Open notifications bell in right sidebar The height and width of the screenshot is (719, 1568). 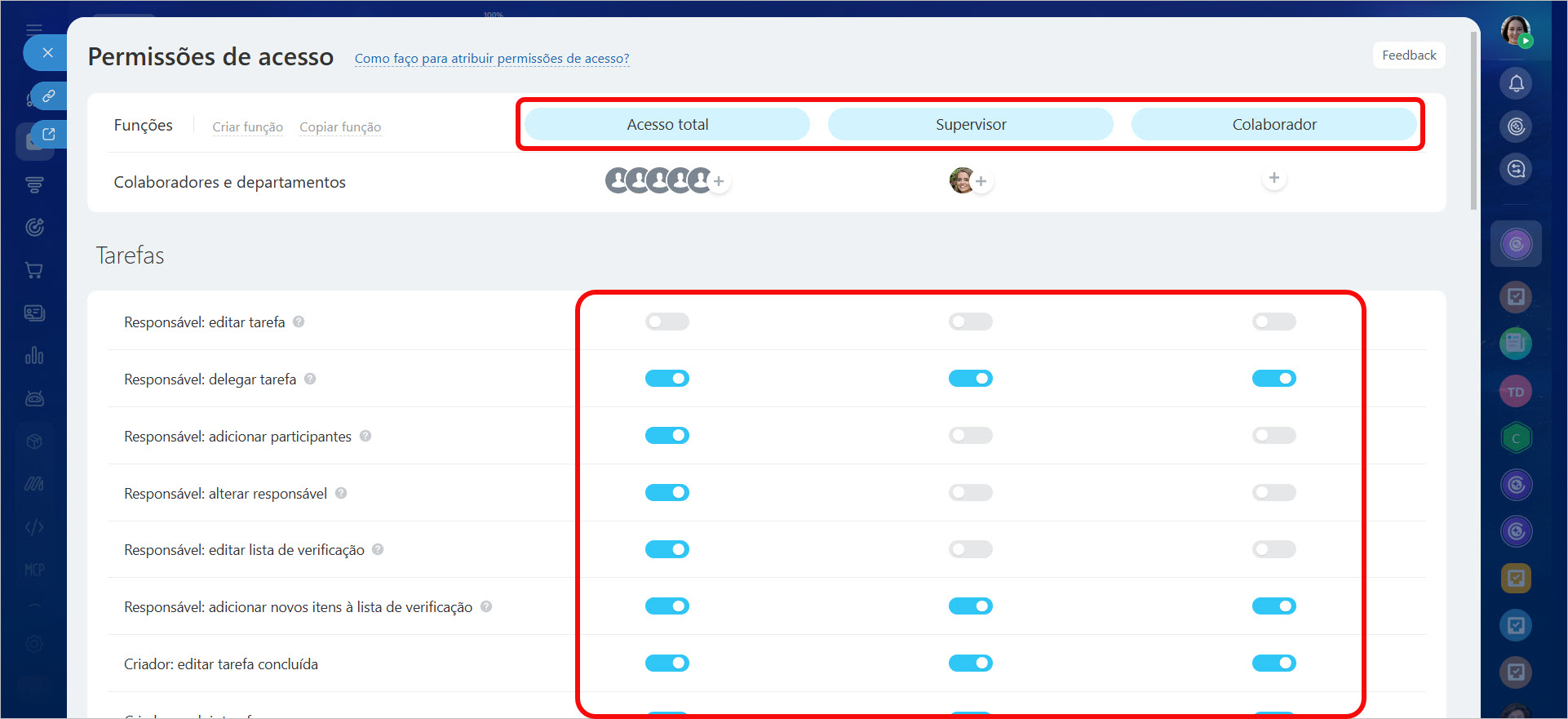1516,83
